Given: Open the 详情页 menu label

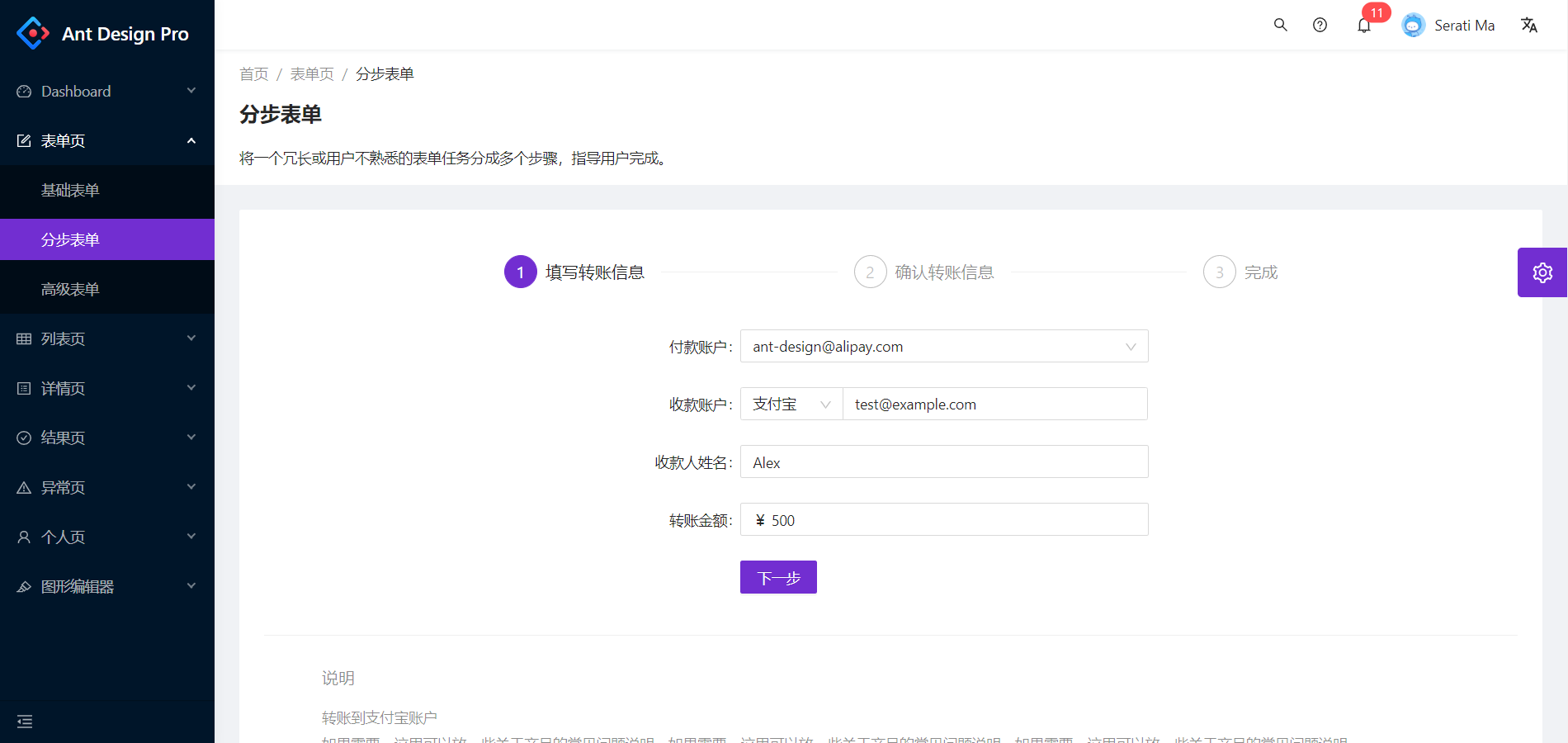Looking at the screenshot, I should tap(63, 389).
